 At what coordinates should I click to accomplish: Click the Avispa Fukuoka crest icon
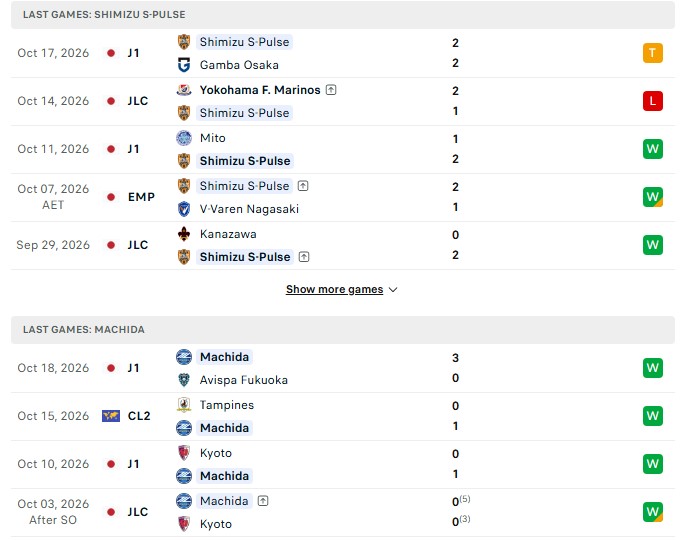(x=184, y=380)
